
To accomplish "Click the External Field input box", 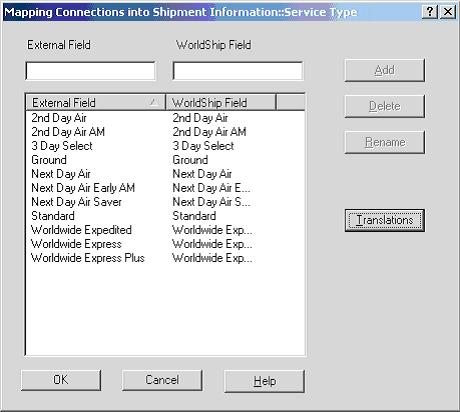I will pyautogui.click(x=90, y=71).
